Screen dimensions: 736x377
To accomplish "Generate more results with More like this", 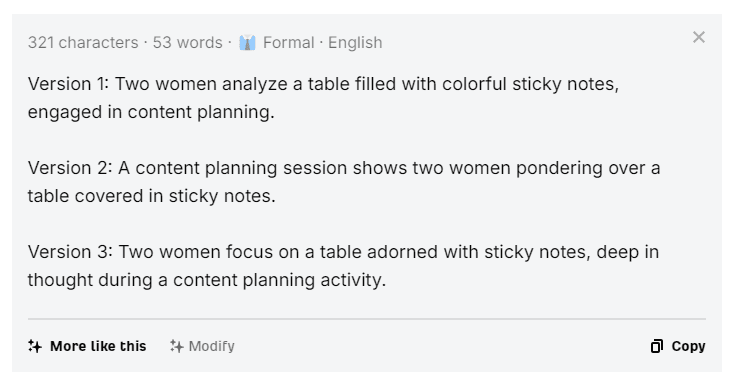I will 87,346.
